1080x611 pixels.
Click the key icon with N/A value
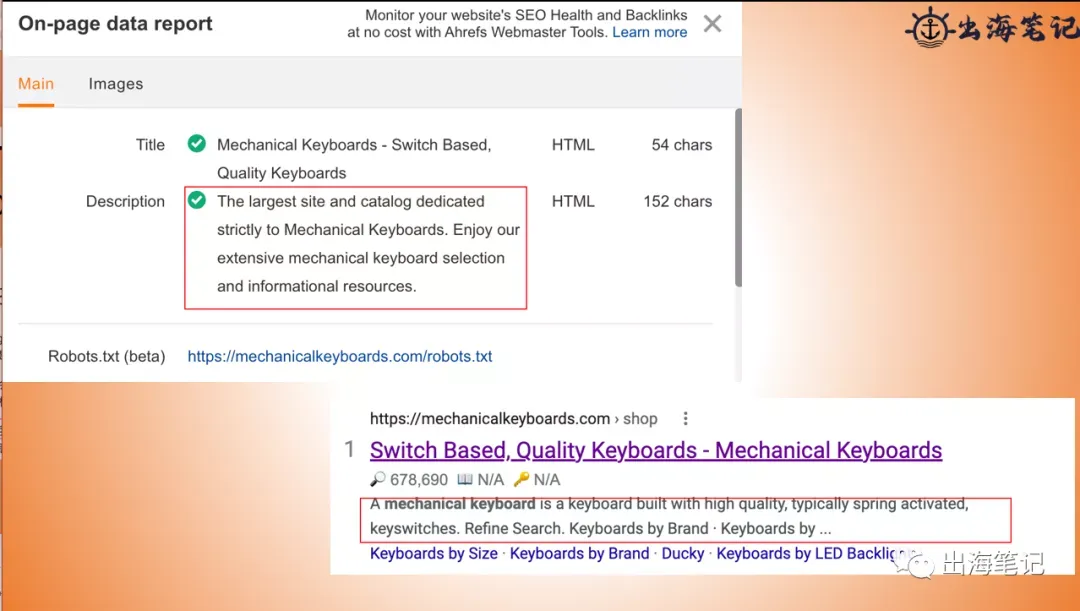coord(521,479)
